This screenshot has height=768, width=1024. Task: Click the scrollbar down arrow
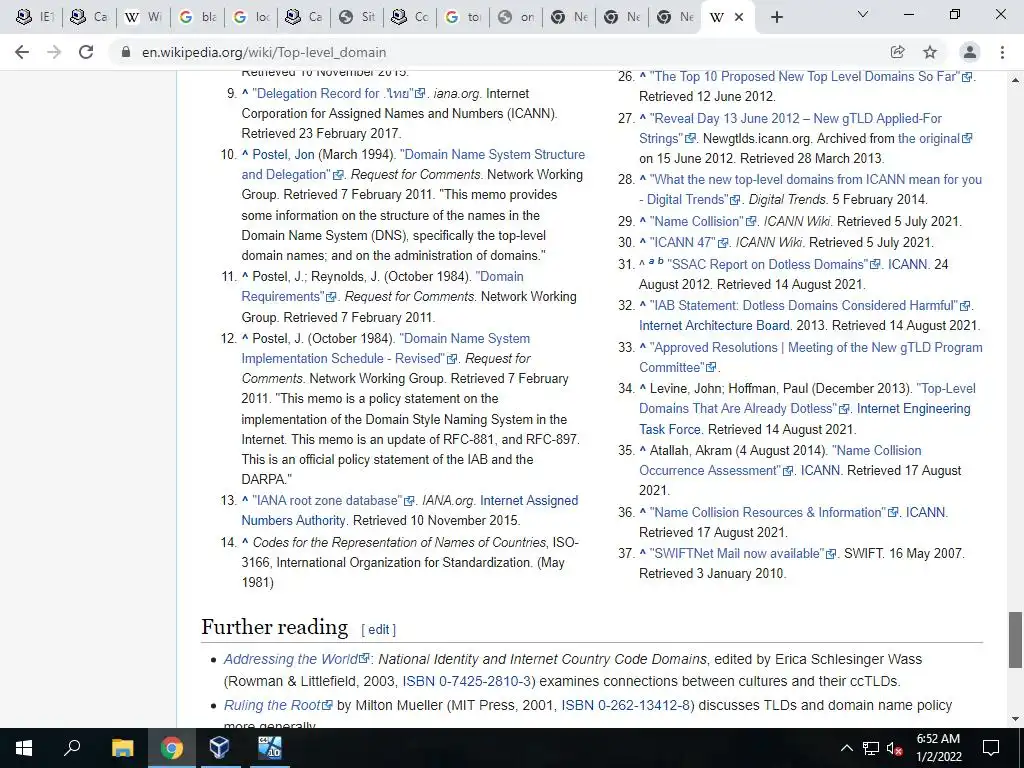(1015, 719)
